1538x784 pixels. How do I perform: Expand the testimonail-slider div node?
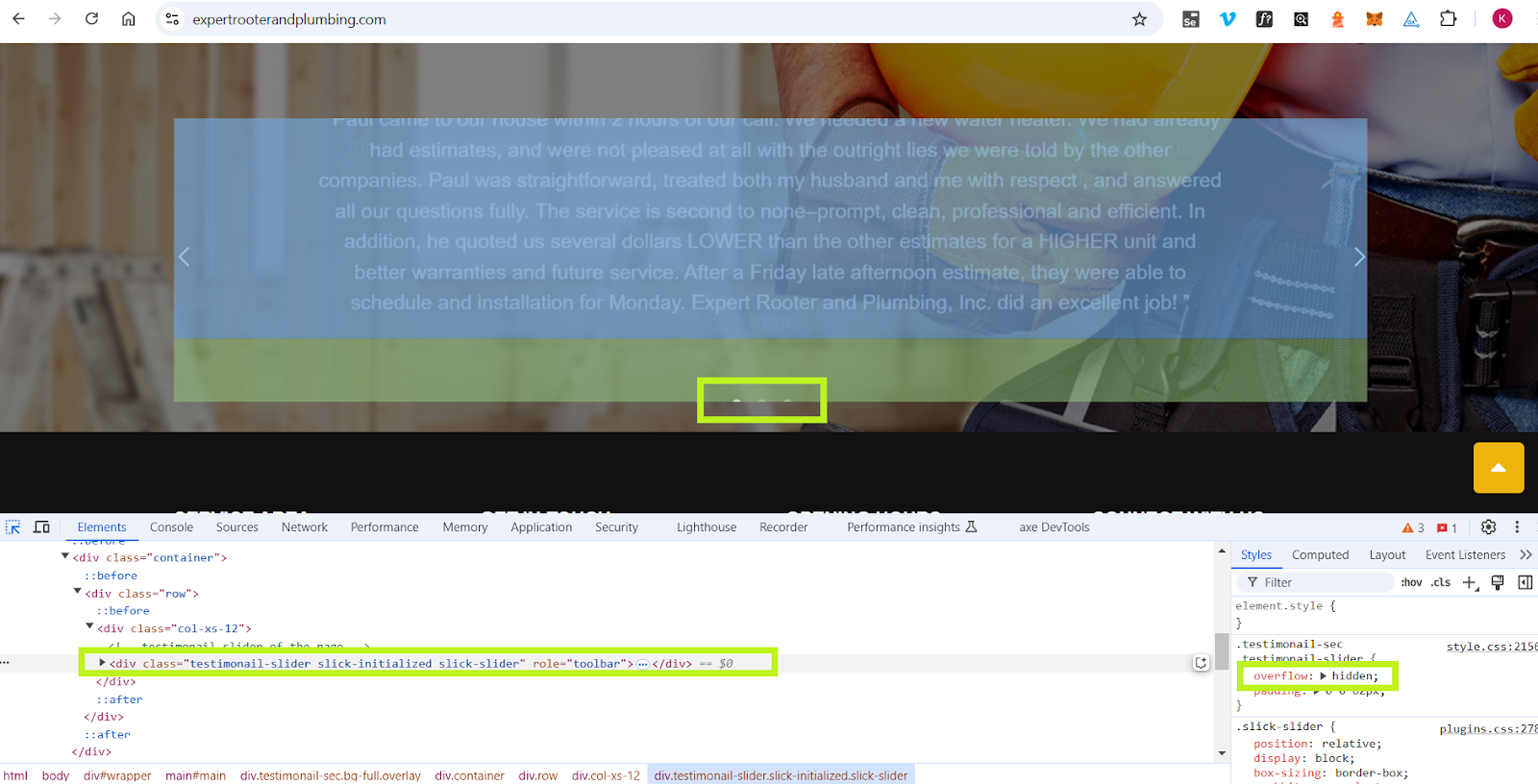click(102, 663)
